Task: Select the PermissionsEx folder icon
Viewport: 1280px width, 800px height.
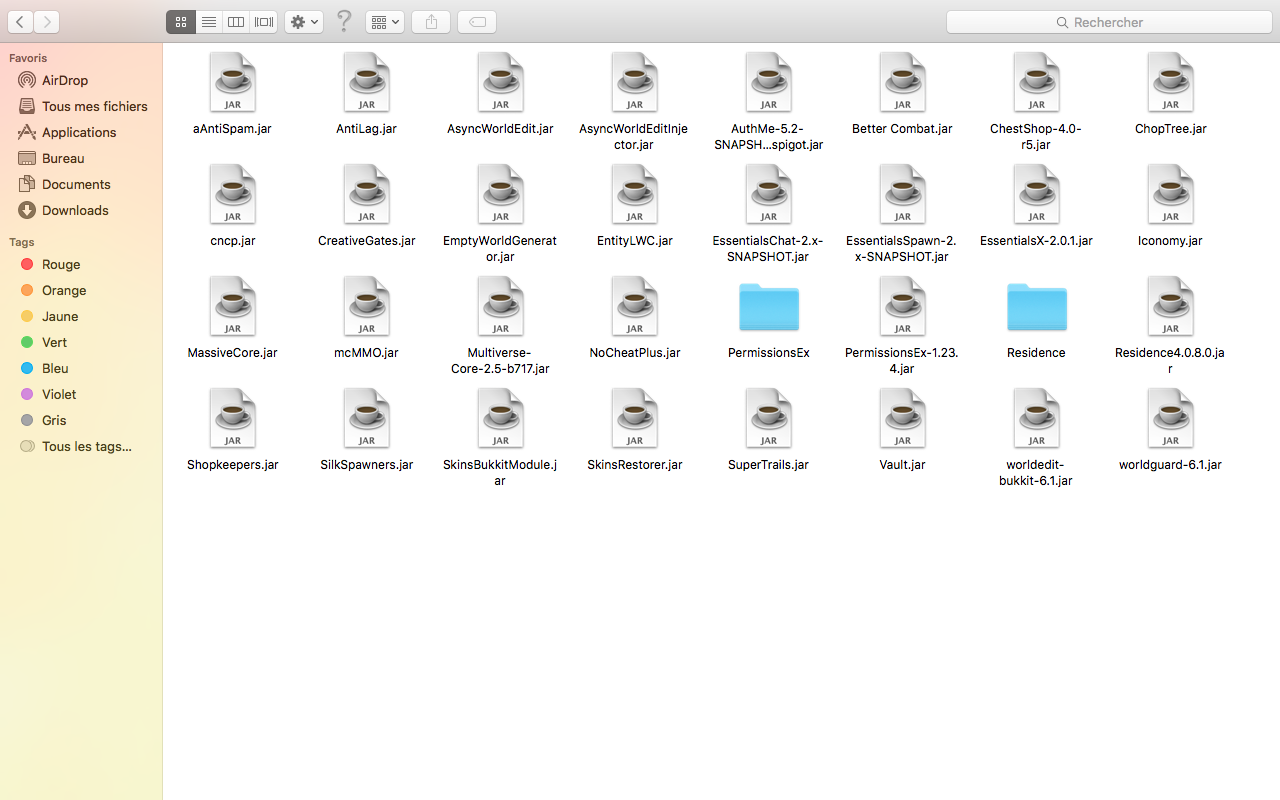Action: pos(769,307)
